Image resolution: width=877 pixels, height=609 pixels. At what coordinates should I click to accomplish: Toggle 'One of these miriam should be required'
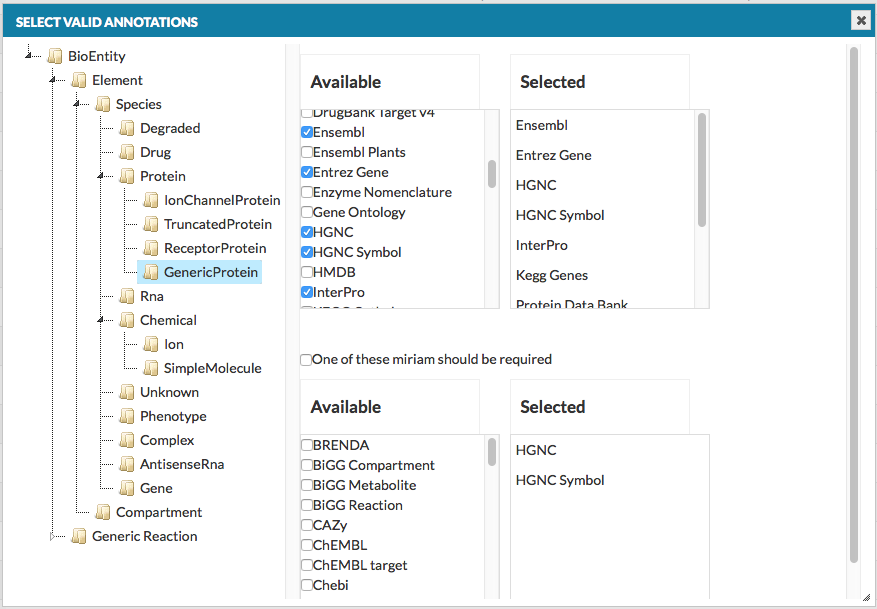click(x=306, y=360)
